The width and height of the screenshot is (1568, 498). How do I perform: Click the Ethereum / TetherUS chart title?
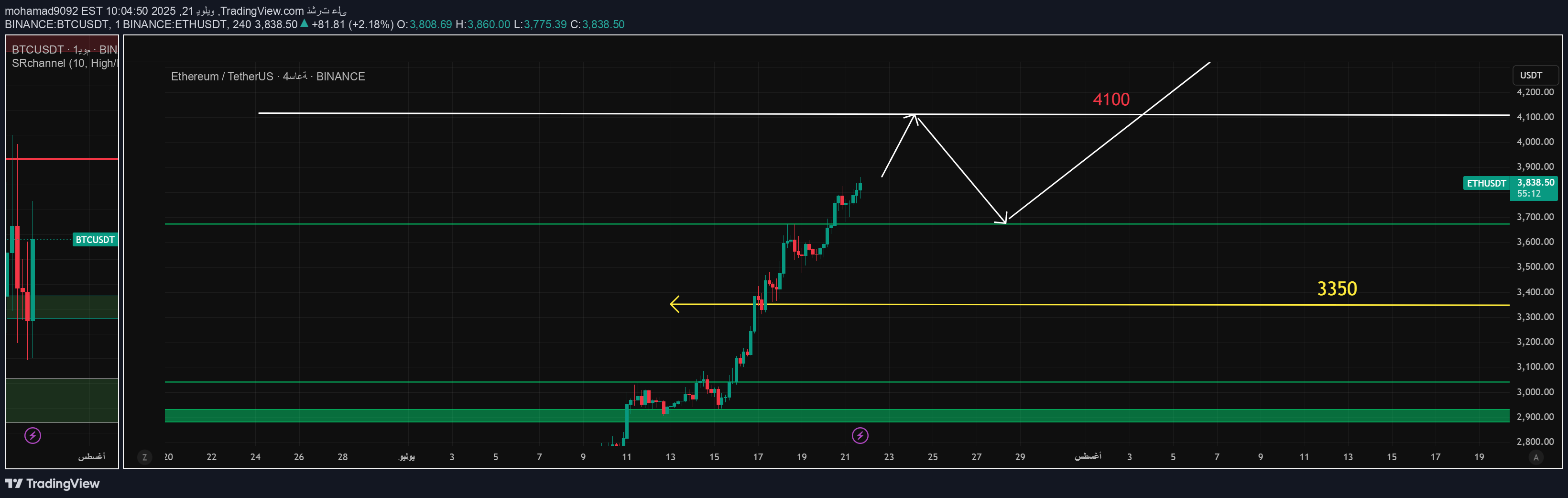pos(268,77)
